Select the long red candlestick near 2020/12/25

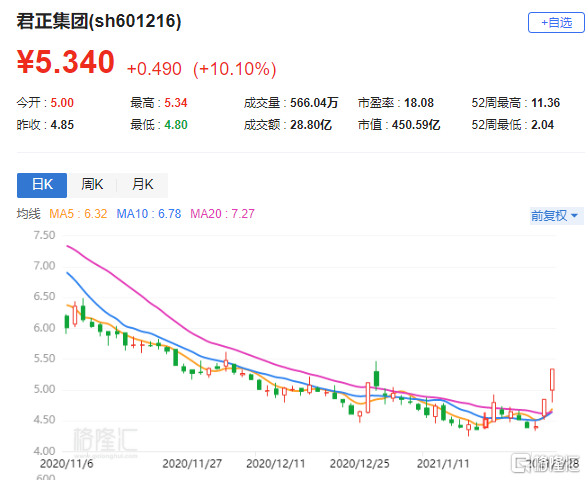(x=368, y=397)
